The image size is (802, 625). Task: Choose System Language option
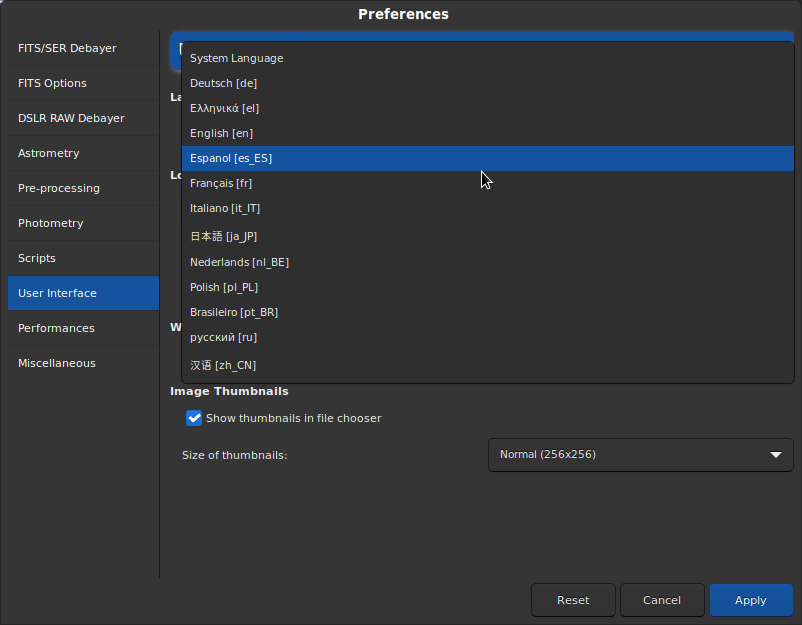point(237,58)
